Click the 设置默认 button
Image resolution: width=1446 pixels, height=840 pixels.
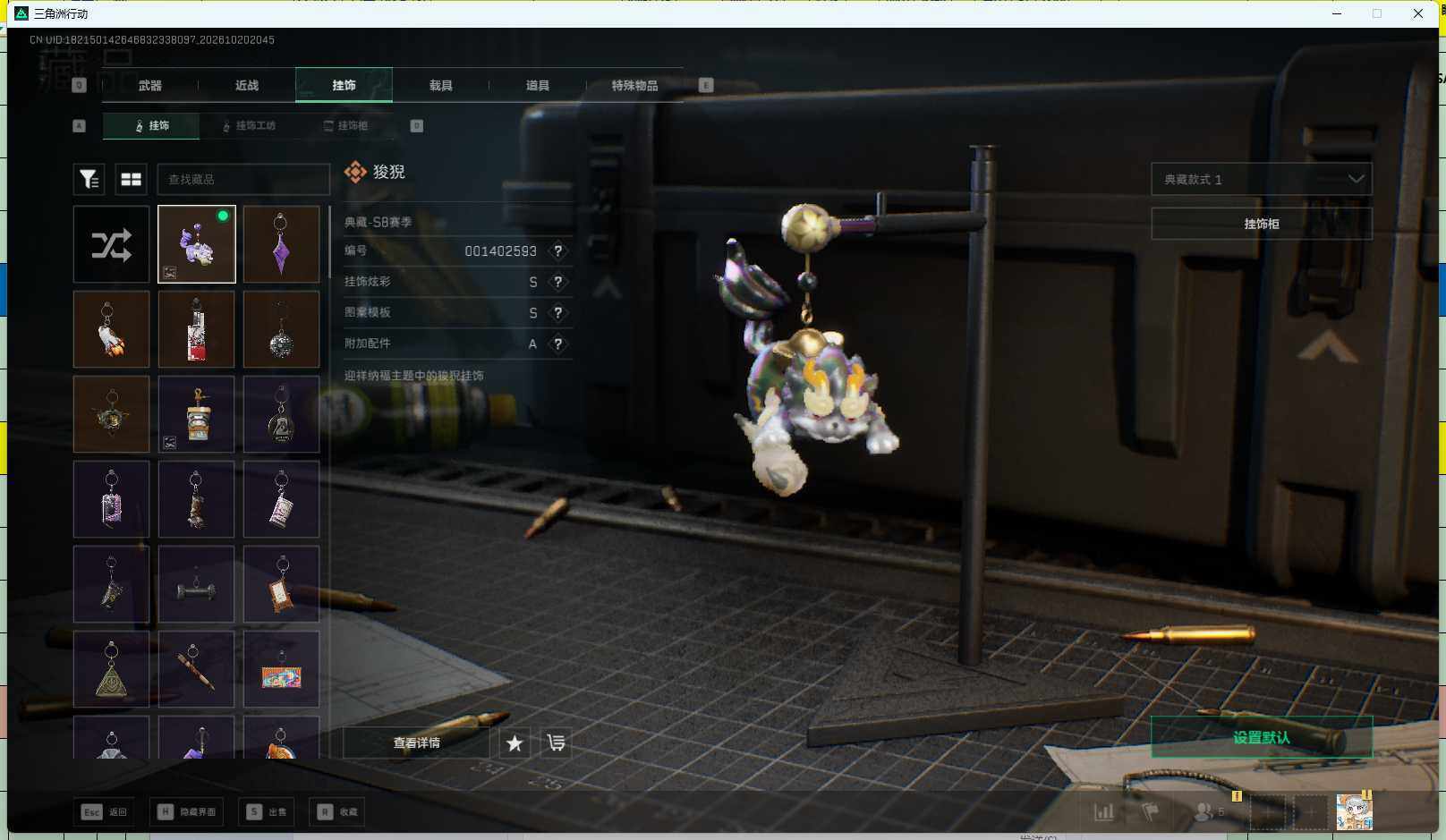pyautogui.click(x=1262, y=737)
